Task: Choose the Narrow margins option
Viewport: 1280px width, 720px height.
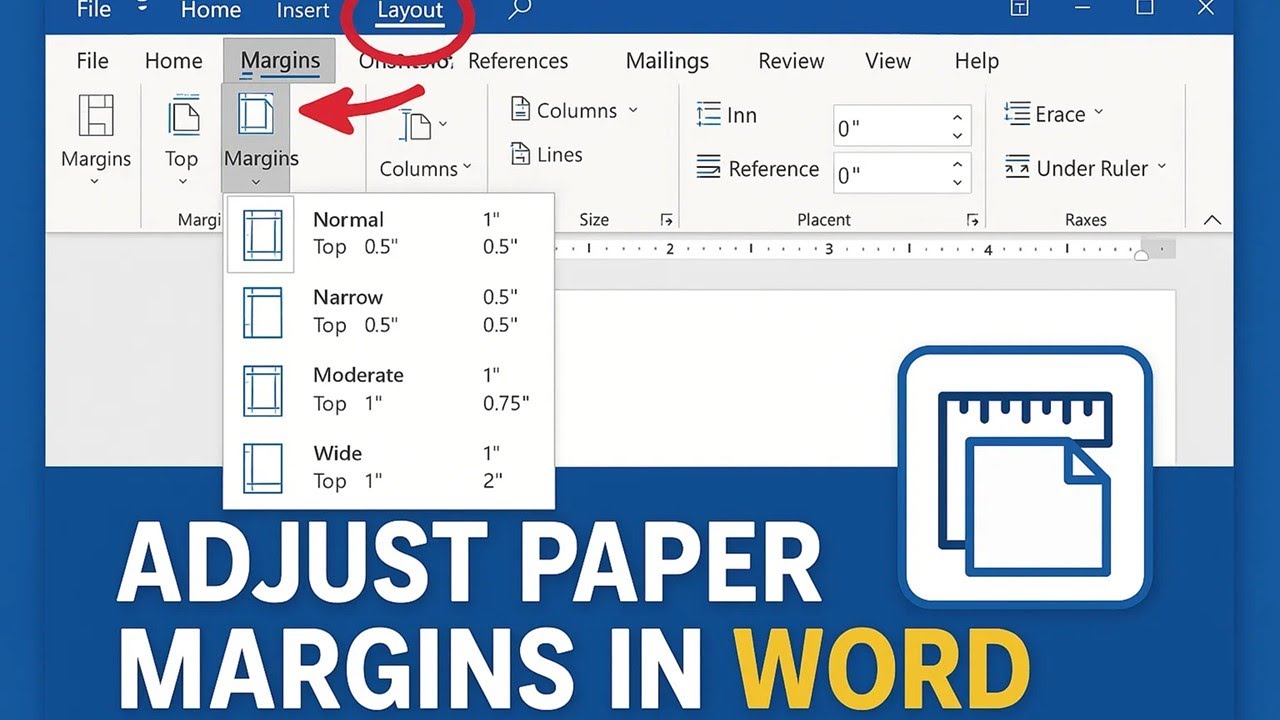Action: click(389, 311)
